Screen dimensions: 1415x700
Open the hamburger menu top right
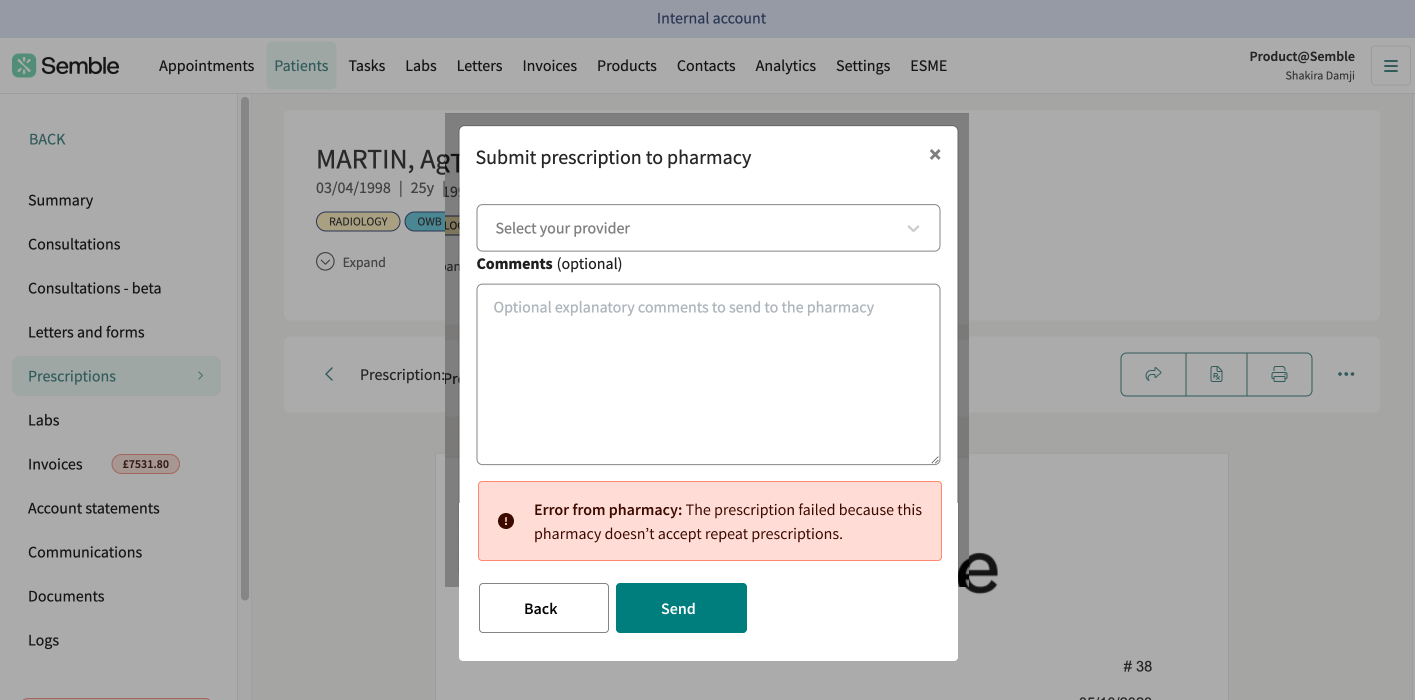pyautogui.click(x=1390, y=66)
